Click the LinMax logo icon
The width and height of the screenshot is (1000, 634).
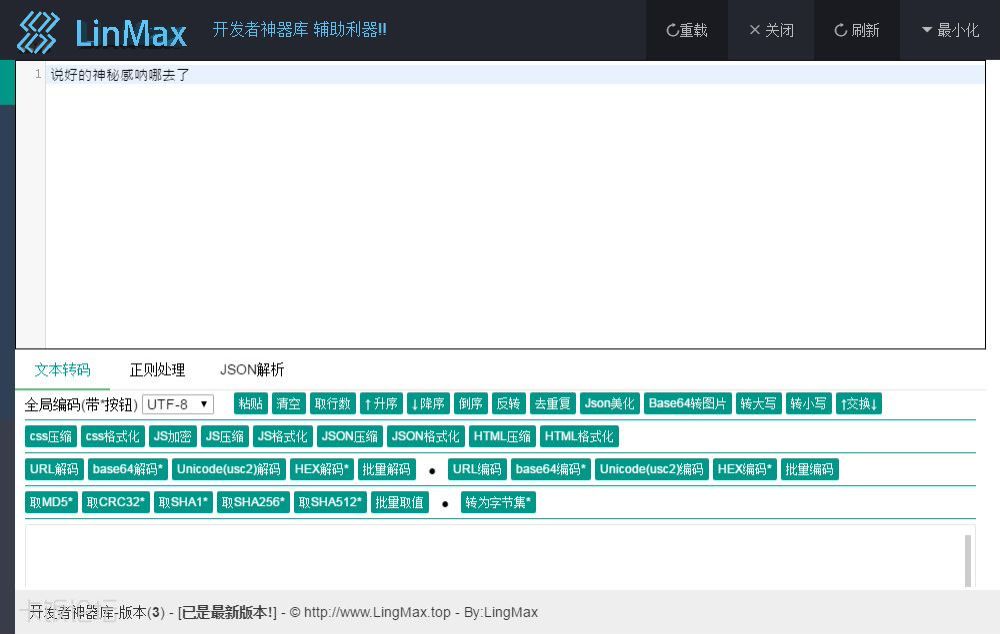coord(38,32)
